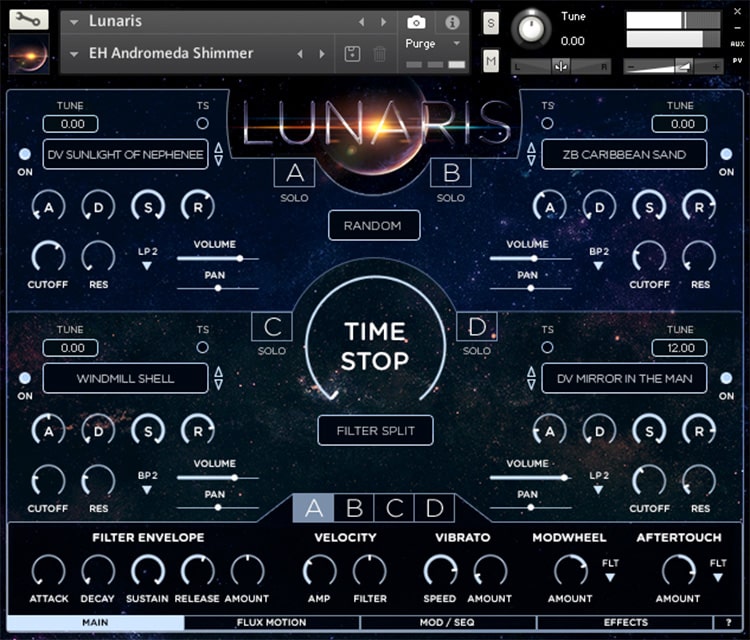
Task: Open the DV SUNLIGHT OF NEPHENEE sound selector
Action: click(125, 154)
